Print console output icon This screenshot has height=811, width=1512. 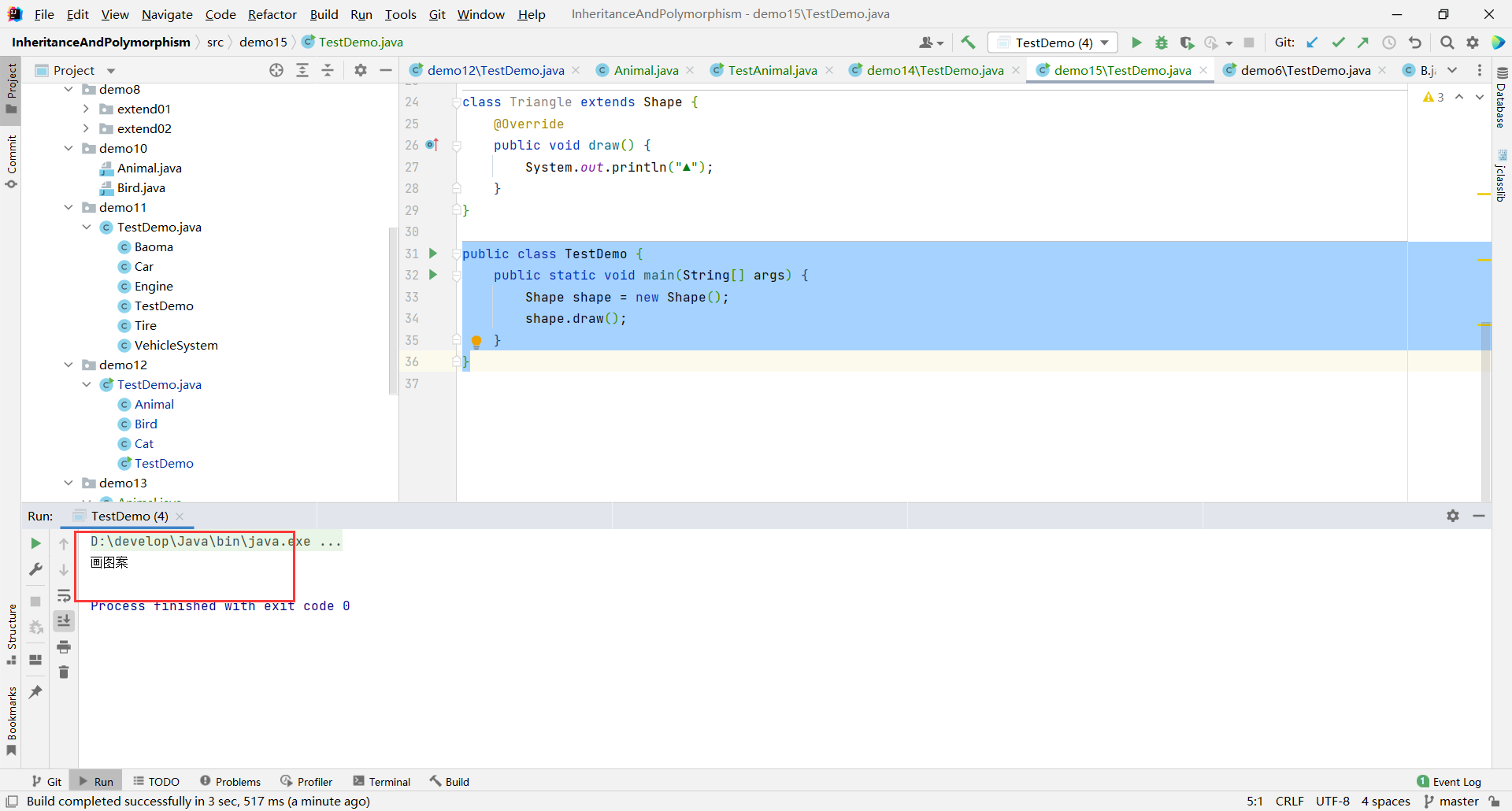pyautogui.click(x=64, y=647)
